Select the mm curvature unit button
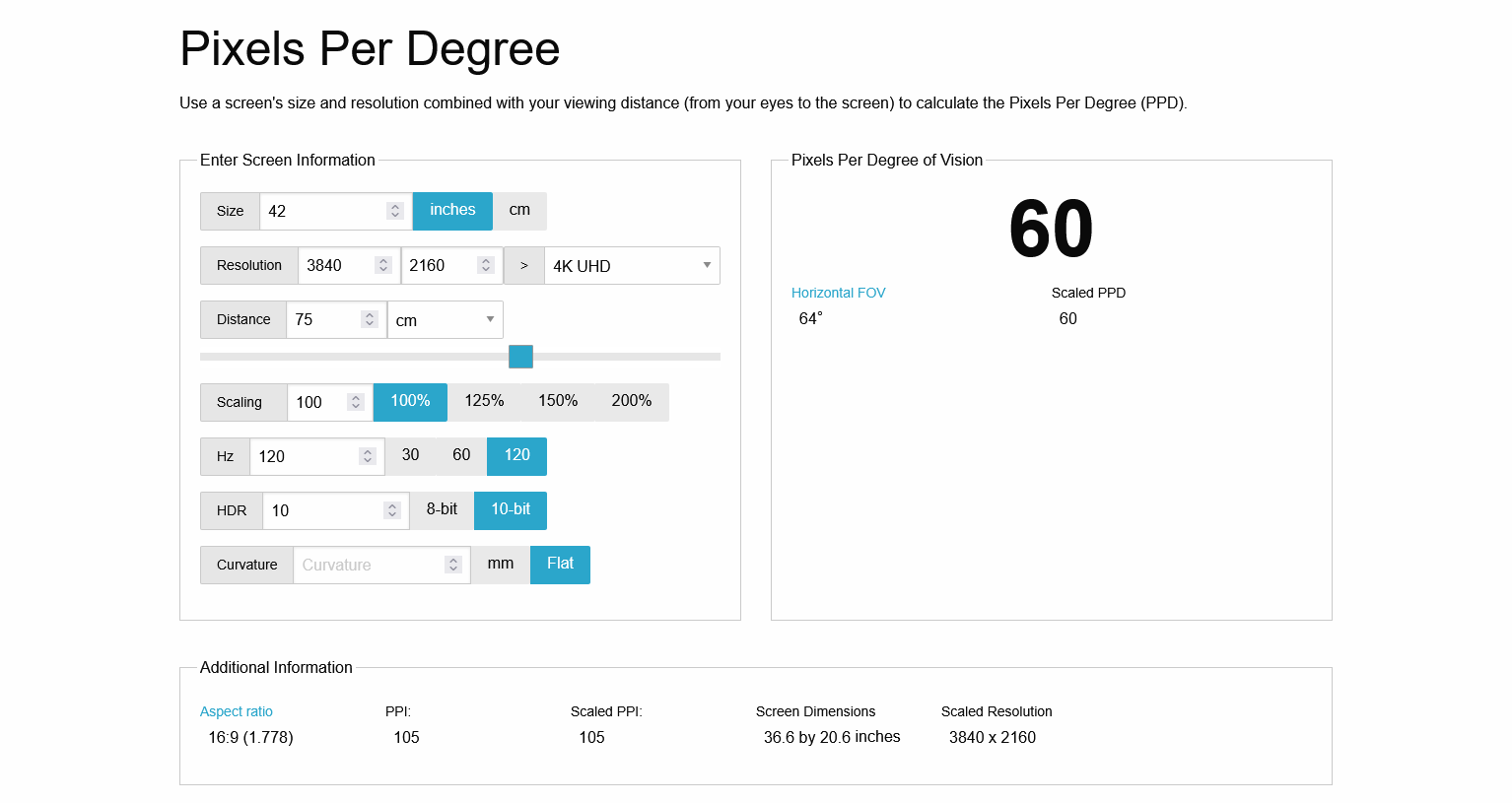 [x=501, y=565]
